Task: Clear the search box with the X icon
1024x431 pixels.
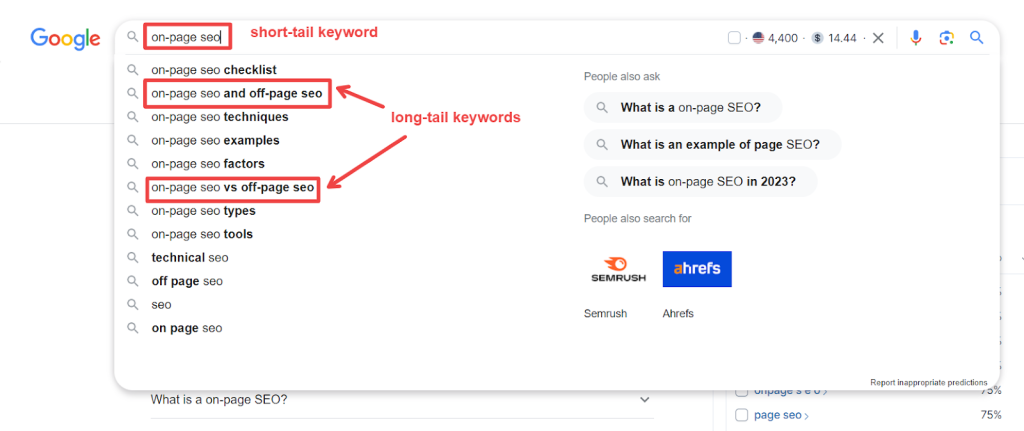Action: coord(878,38)
